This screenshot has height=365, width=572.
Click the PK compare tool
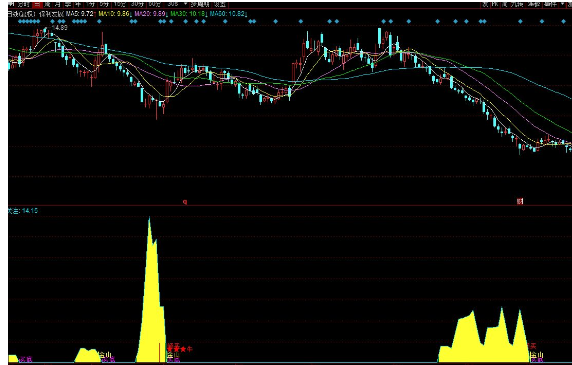pos(495,4)
